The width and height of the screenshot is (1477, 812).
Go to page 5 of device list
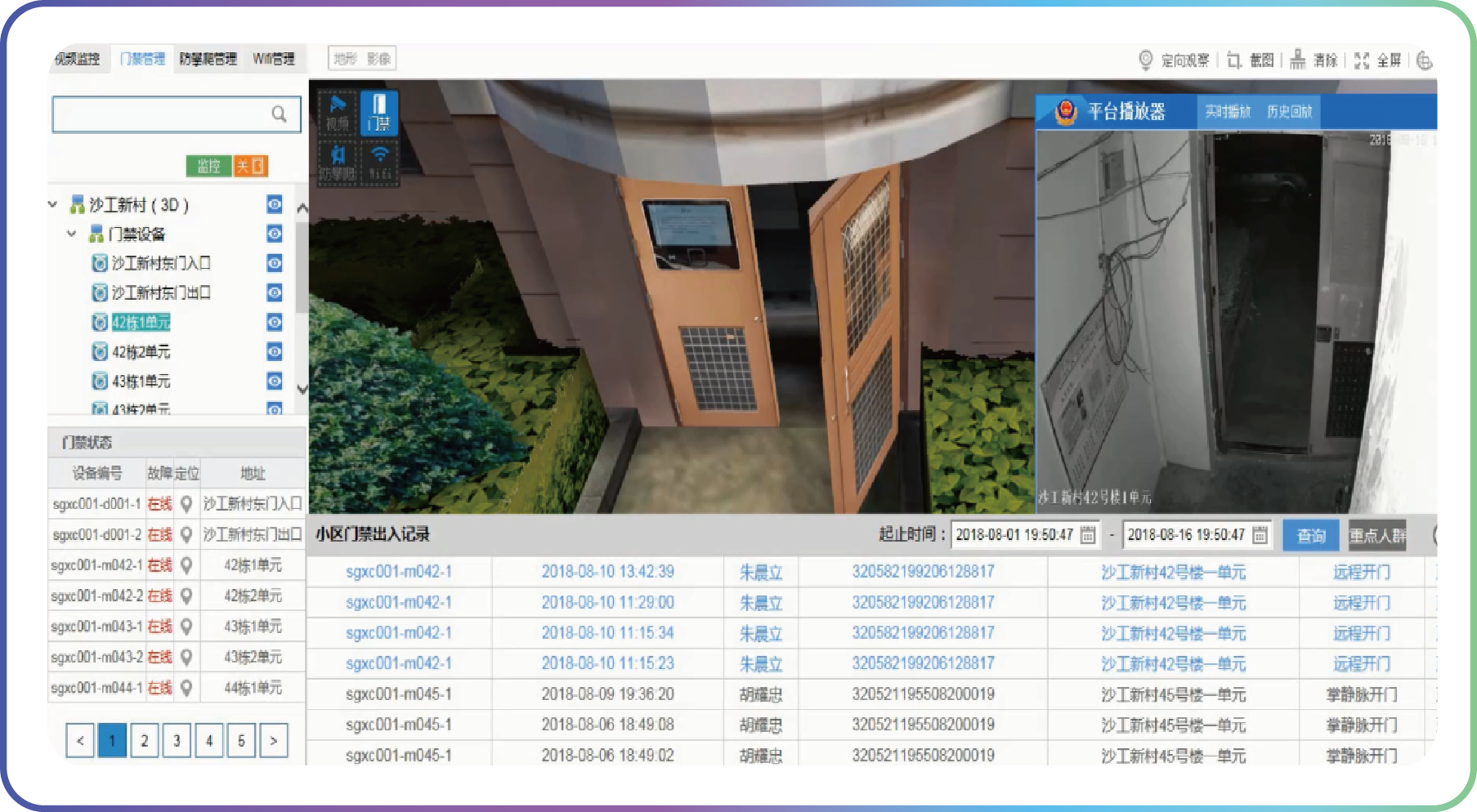(x=241, y=741)
